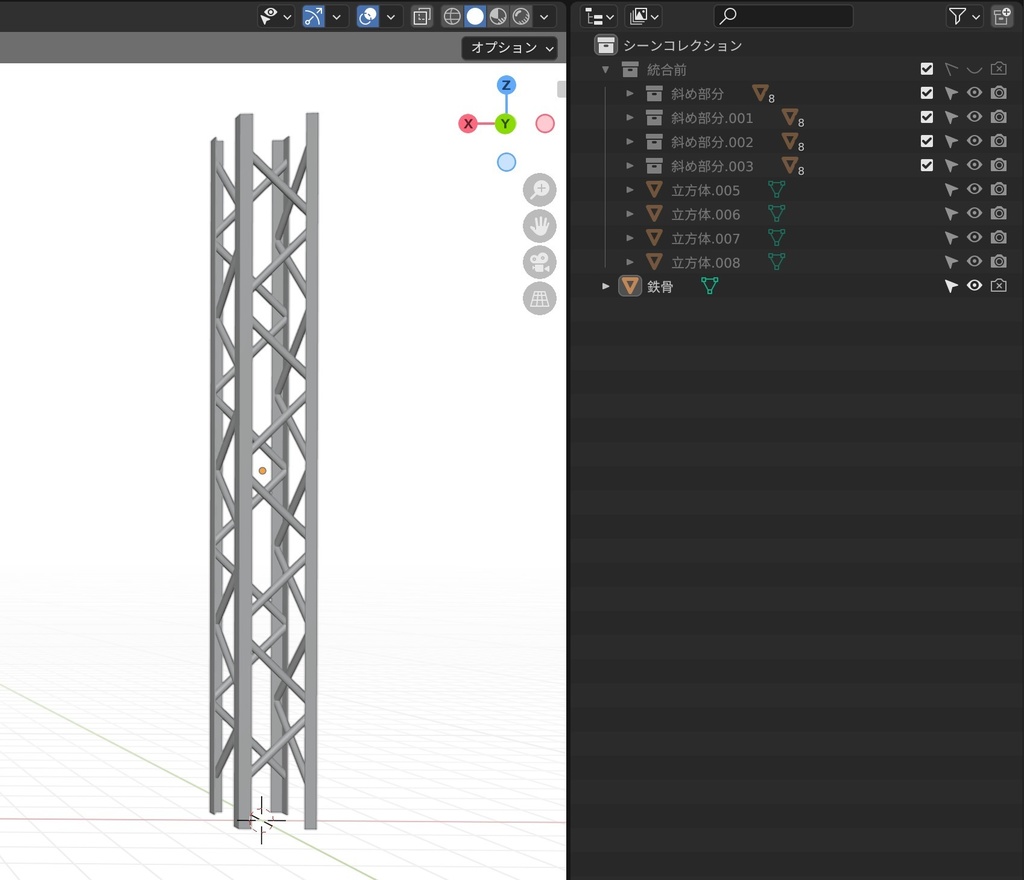
Task: Toggle X-Ray mode in the viewport
Action: pyautogui.click(x=421, y=16)
